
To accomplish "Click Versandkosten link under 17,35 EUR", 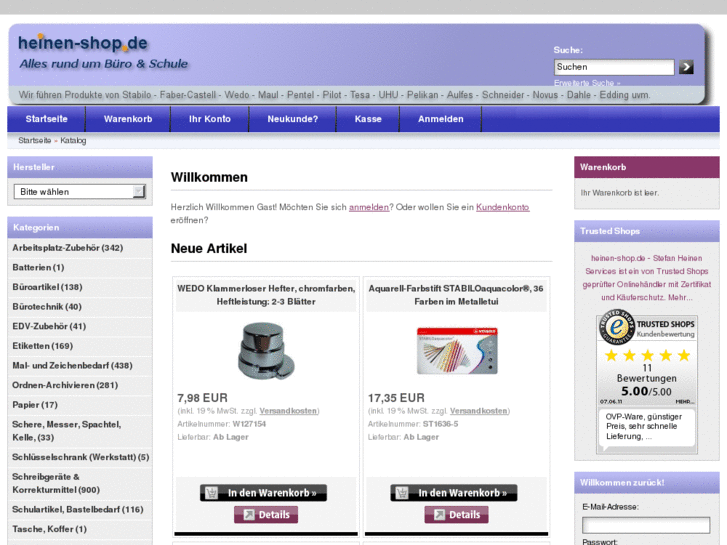I will coord(479,411).
